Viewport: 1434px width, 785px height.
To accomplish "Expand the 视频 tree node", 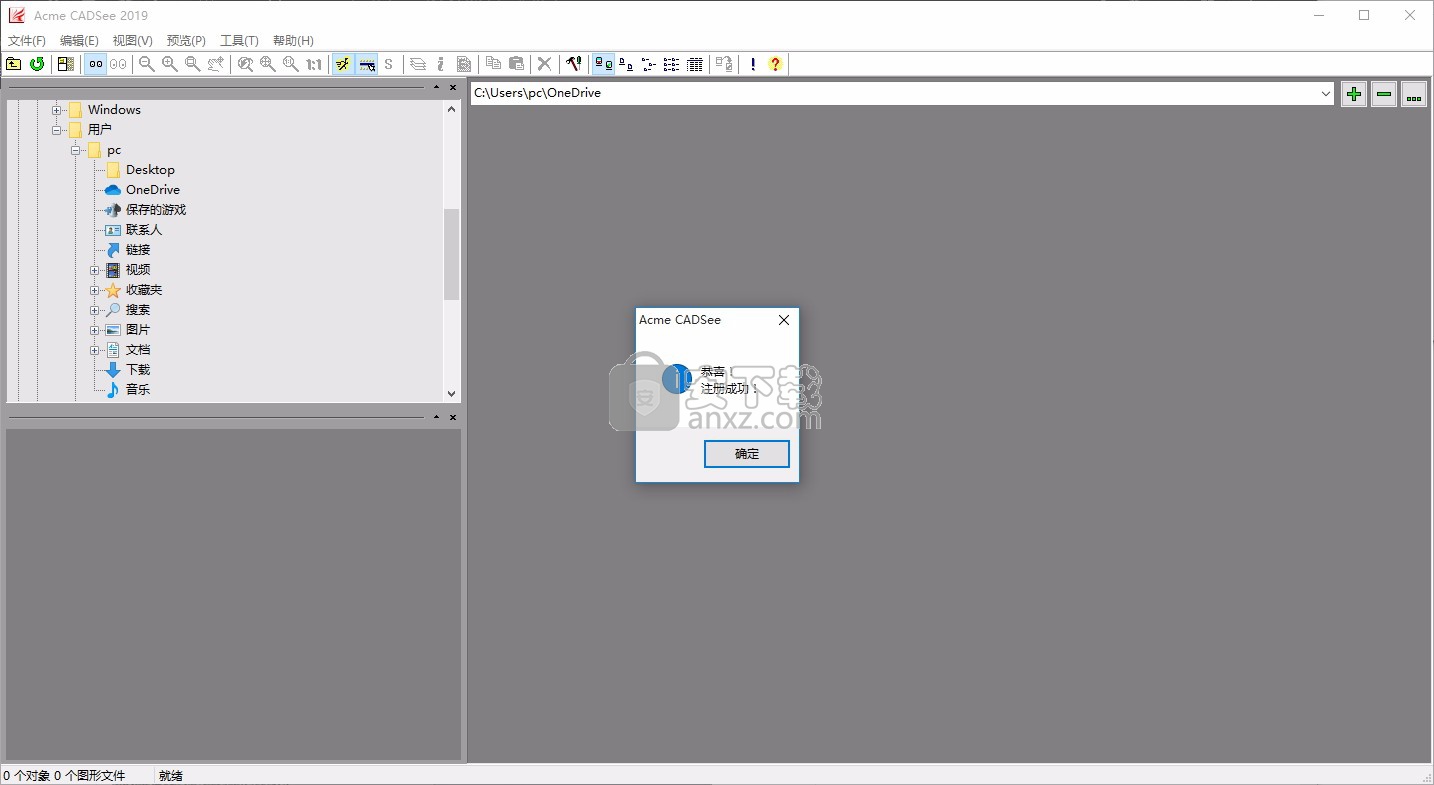I will tap(95, 270).
